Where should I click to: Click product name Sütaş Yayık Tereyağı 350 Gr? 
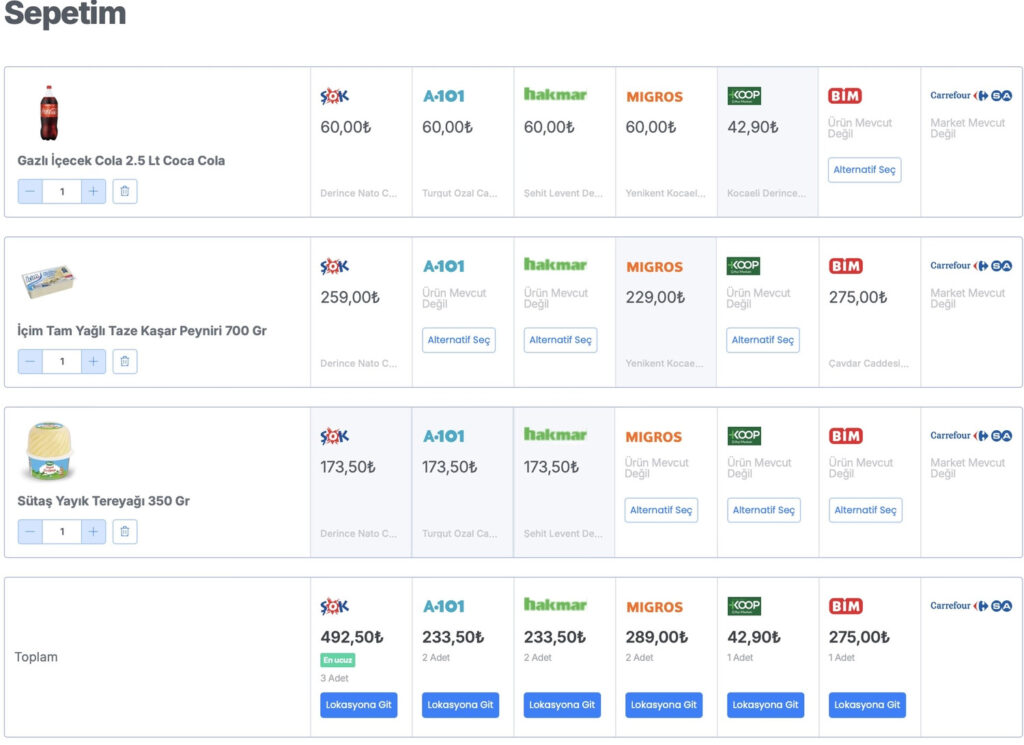click(x=103, y=501)
